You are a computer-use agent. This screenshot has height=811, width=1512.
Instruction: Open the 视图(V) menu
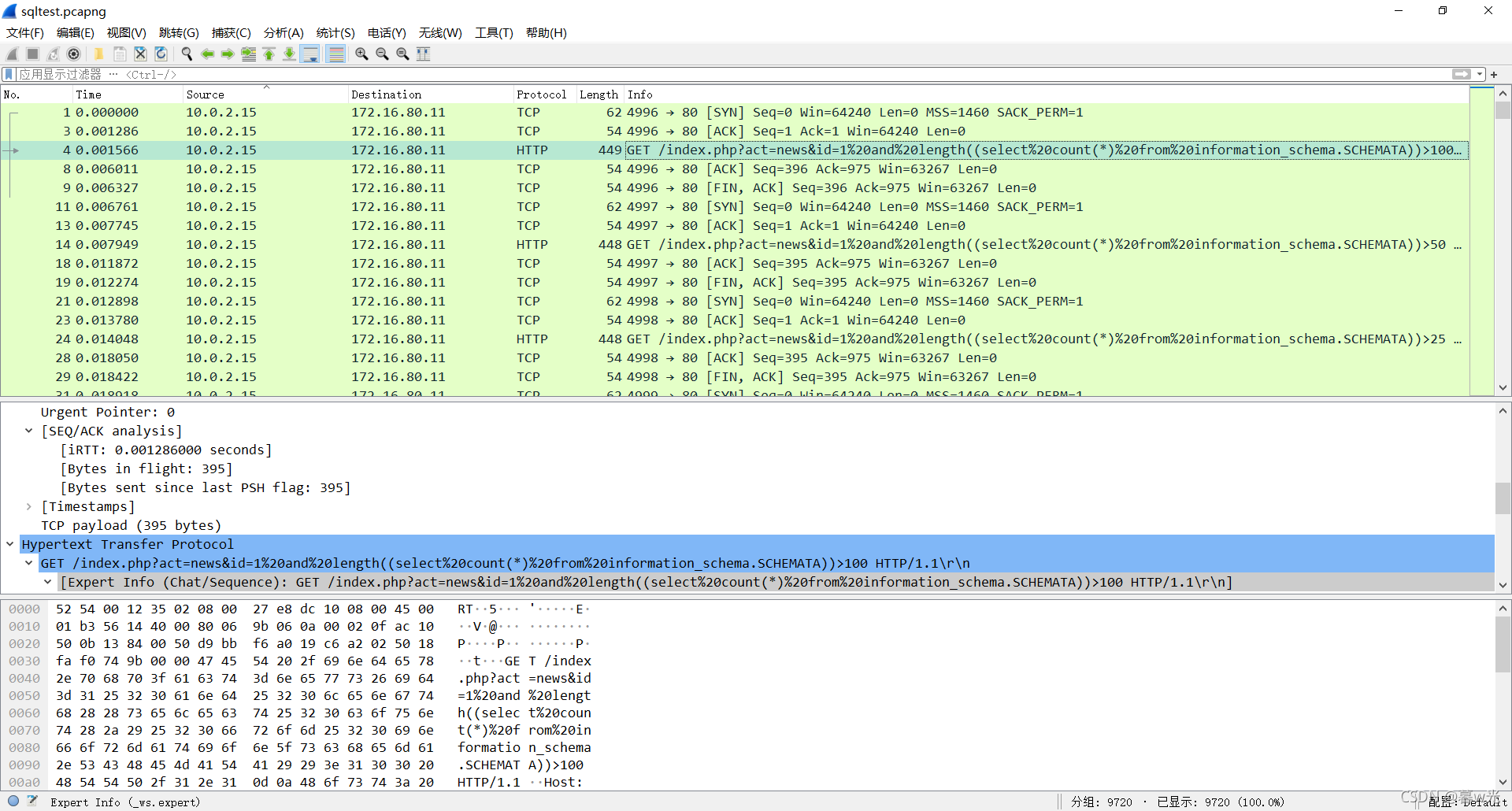[127, 32]
